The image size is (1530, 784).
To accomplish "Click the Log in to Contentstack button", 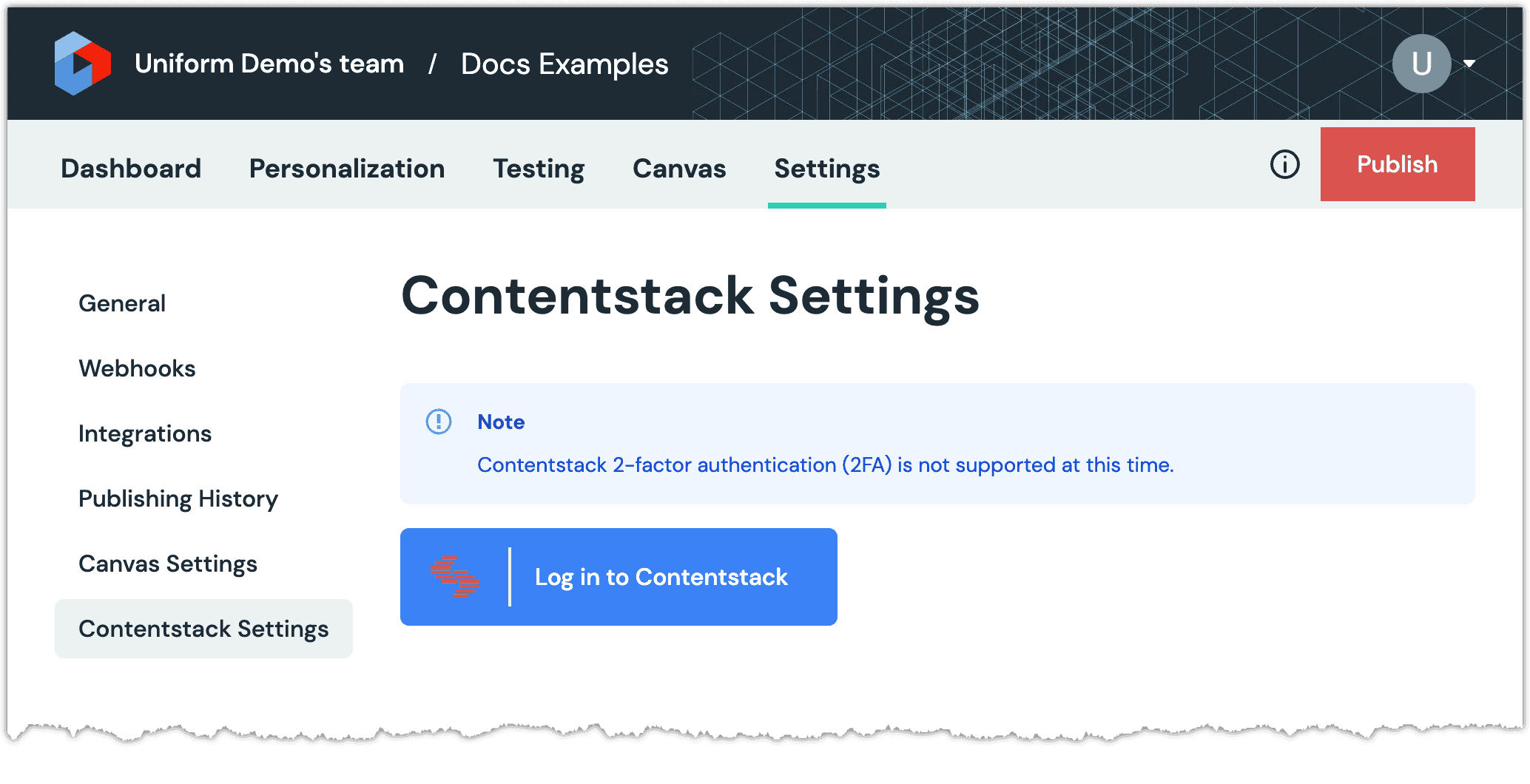I will 619,577.
